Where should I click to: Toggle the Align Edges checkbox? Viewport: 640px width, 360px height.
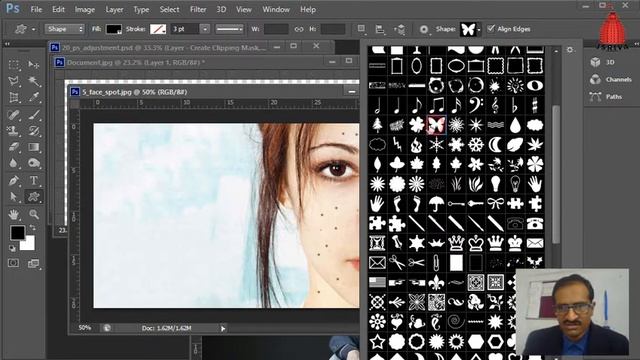491,29
